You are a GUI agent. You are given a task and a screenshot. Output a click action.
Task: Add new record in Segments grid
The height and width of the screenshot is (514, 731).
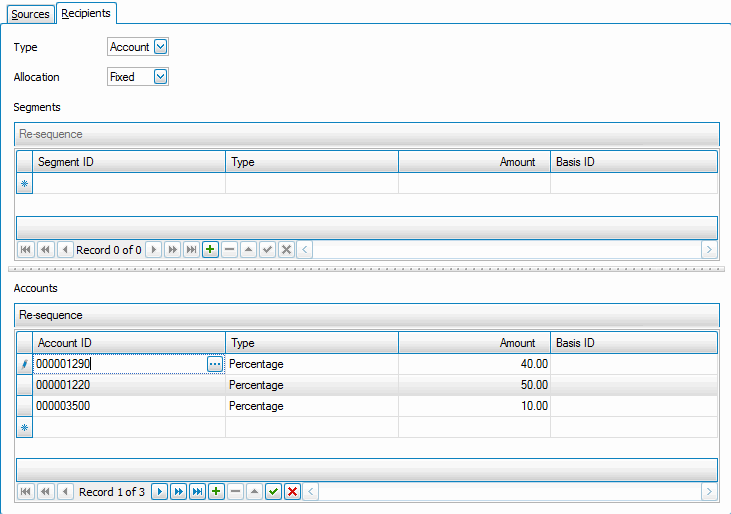(x=210, y=250)
